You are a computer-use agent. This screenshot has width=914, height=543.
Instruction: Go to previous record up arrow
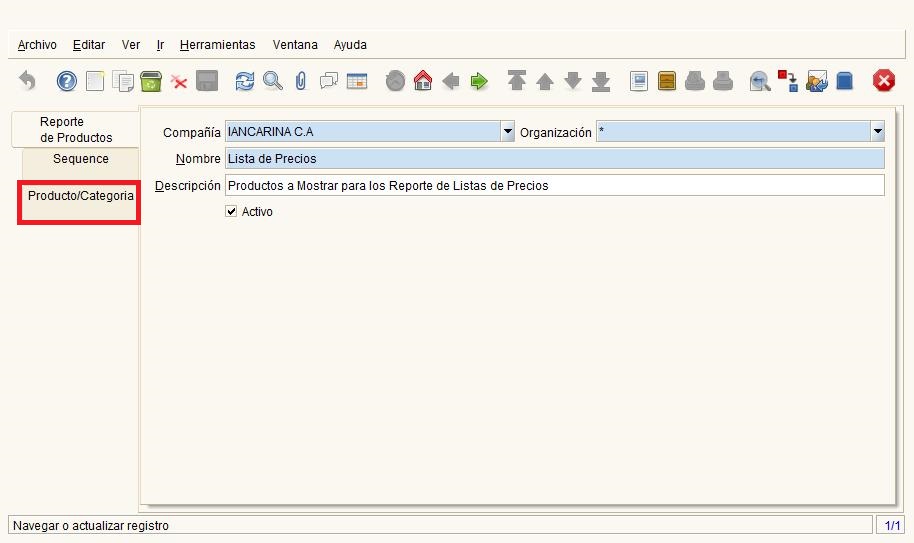[544, 81]
